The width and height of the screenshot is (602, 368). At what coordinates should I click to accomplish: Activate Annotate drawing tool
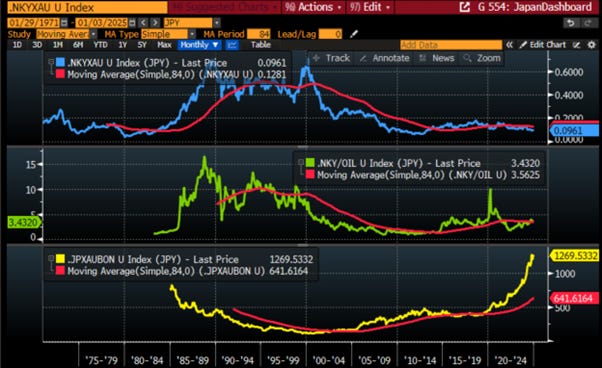point(384,58)
